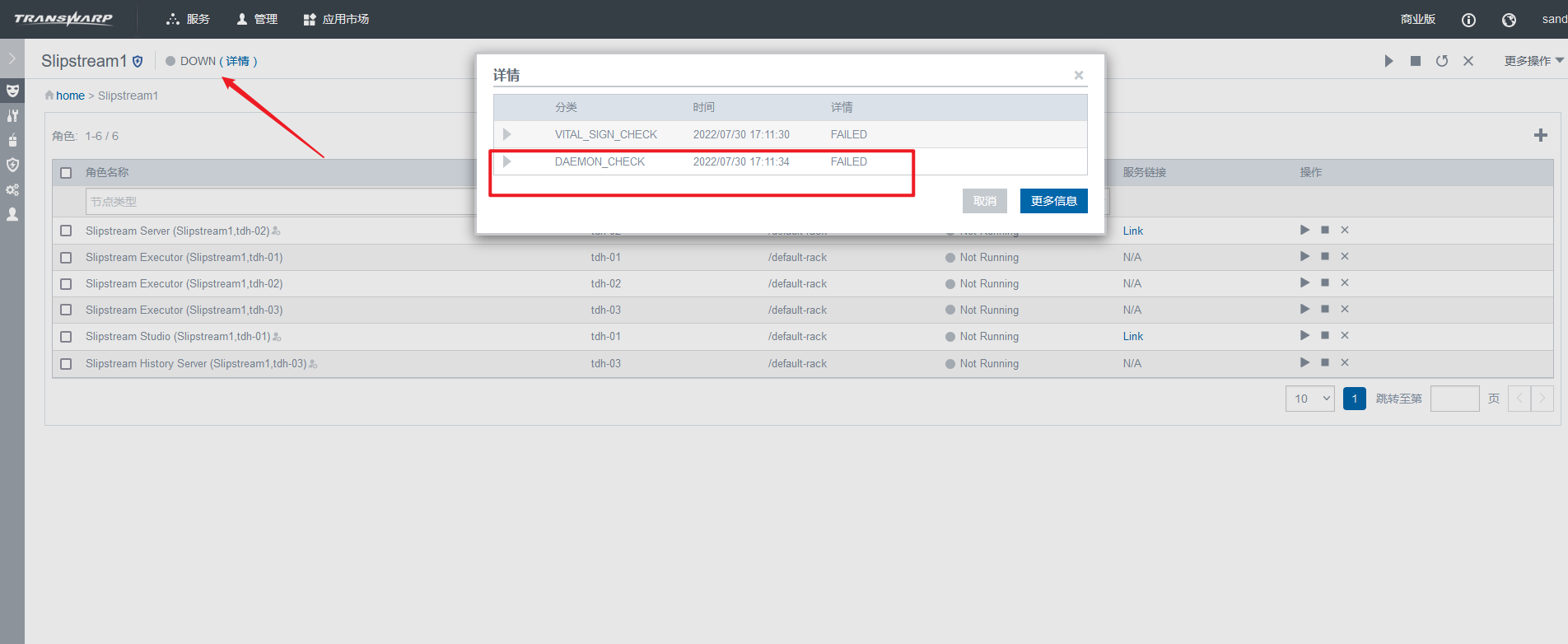Toggle the select-all roles checkbox

(x=66, y=173)
